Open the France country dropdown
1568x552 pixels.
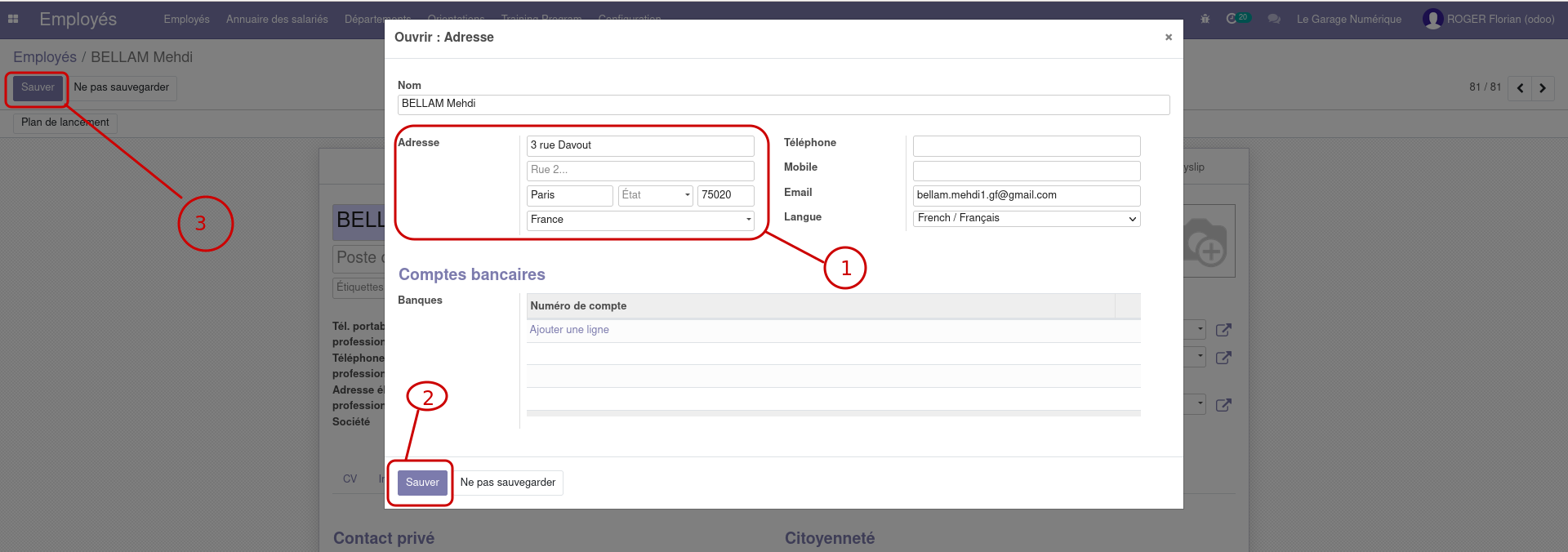click(x=640, y=220)
